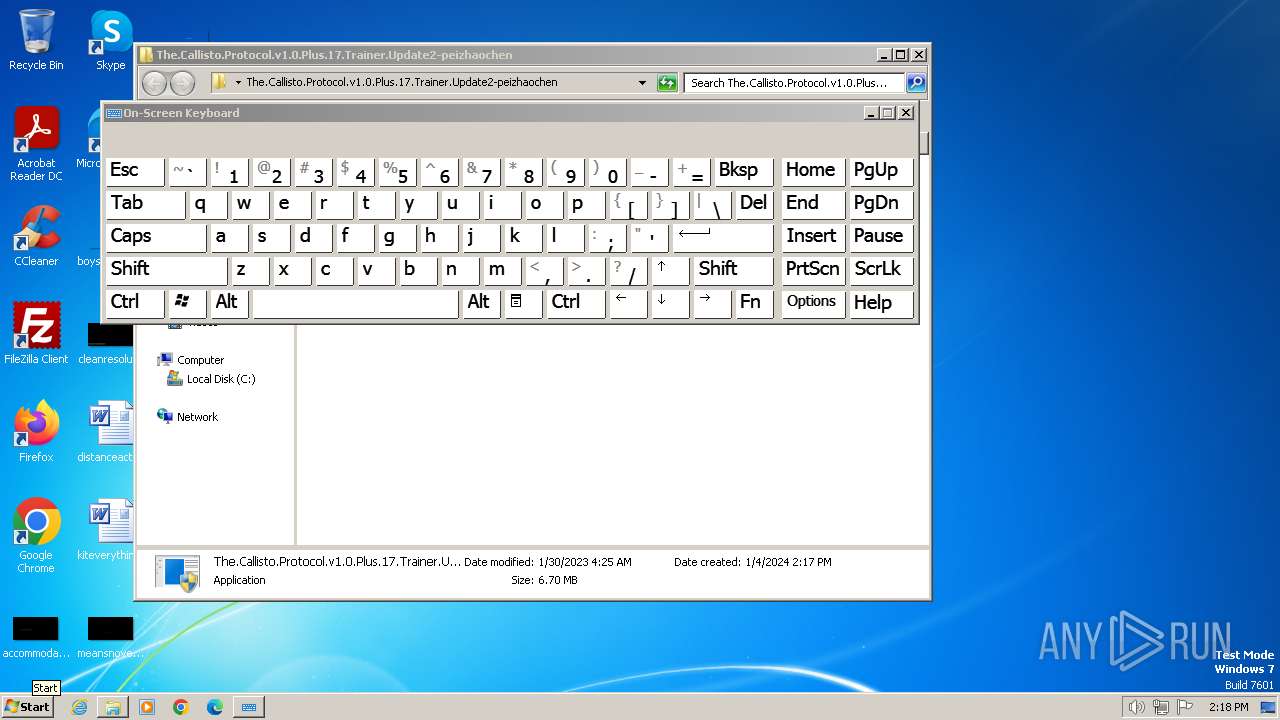Click the Enter key on On-Screen Keyboard
Screen dimensions: 1280x720
(x=723, y=237)
